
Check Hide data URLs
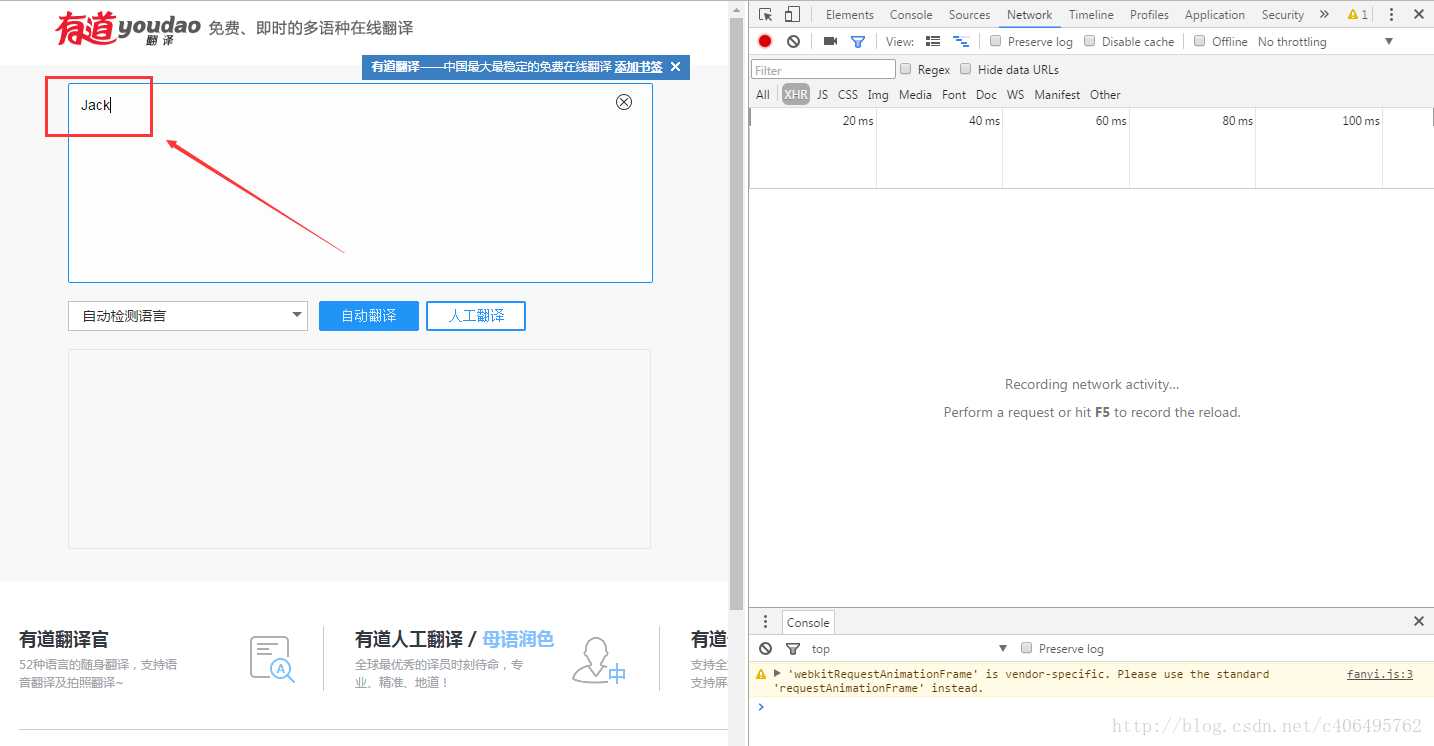[x=966, y=69]
